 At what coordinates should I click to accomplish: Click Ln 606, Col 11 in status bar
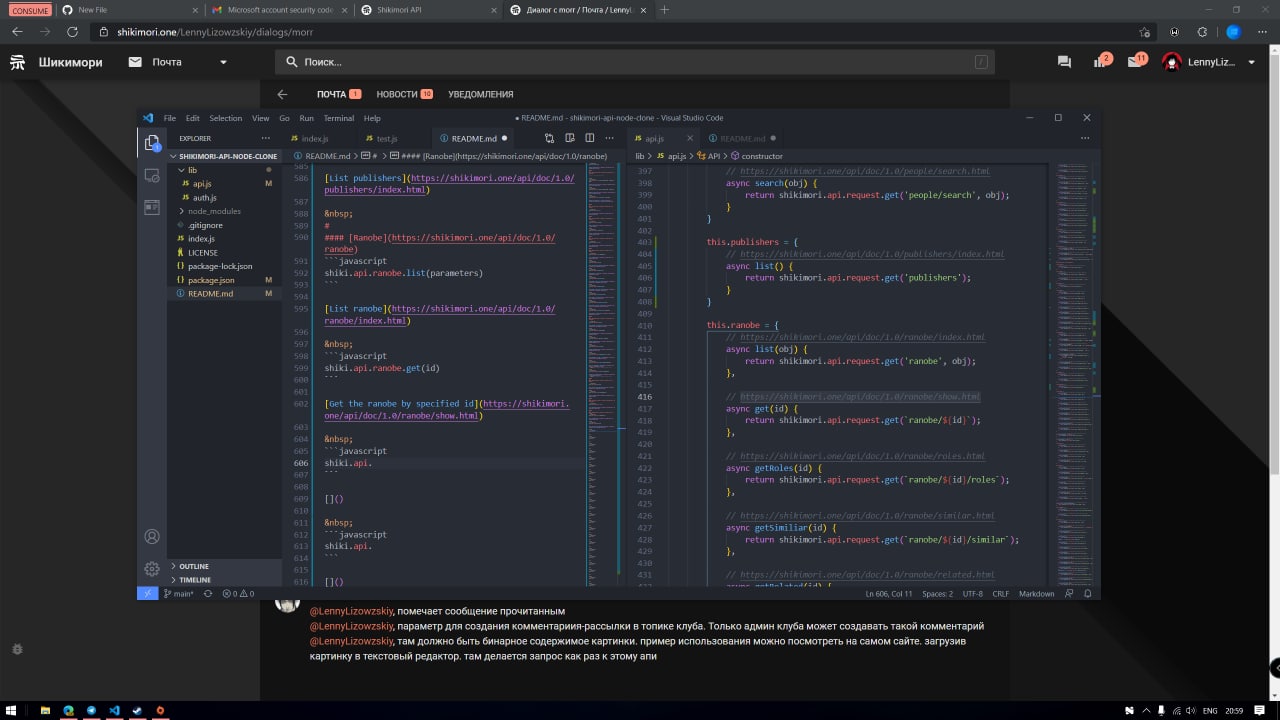click(888, 593)
